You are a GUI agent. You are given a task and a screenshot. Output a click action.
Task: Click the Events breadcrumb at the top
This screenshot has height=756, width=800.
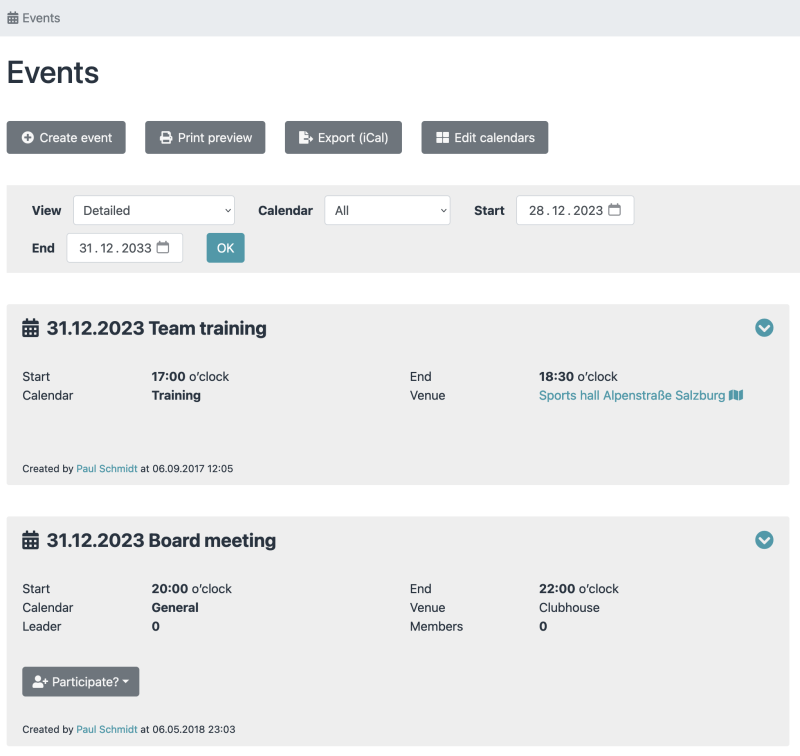[x=41, y=17]
